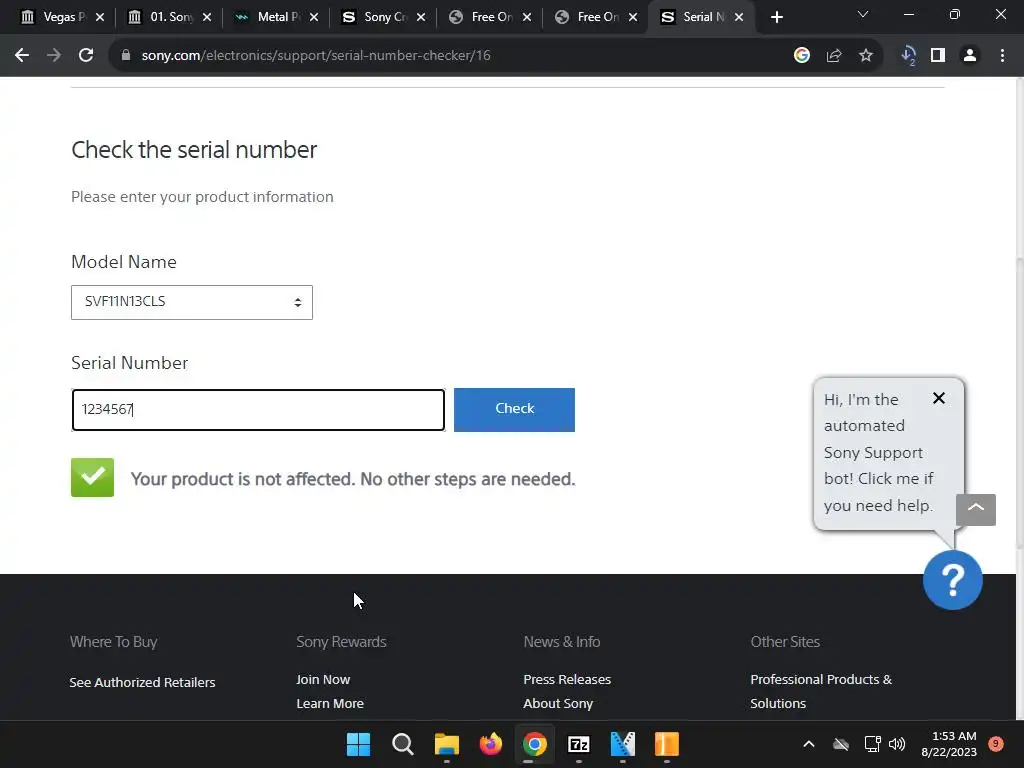1024x768 pixels.
Task: Click the Serial Number input field
Action: [259, 410]
